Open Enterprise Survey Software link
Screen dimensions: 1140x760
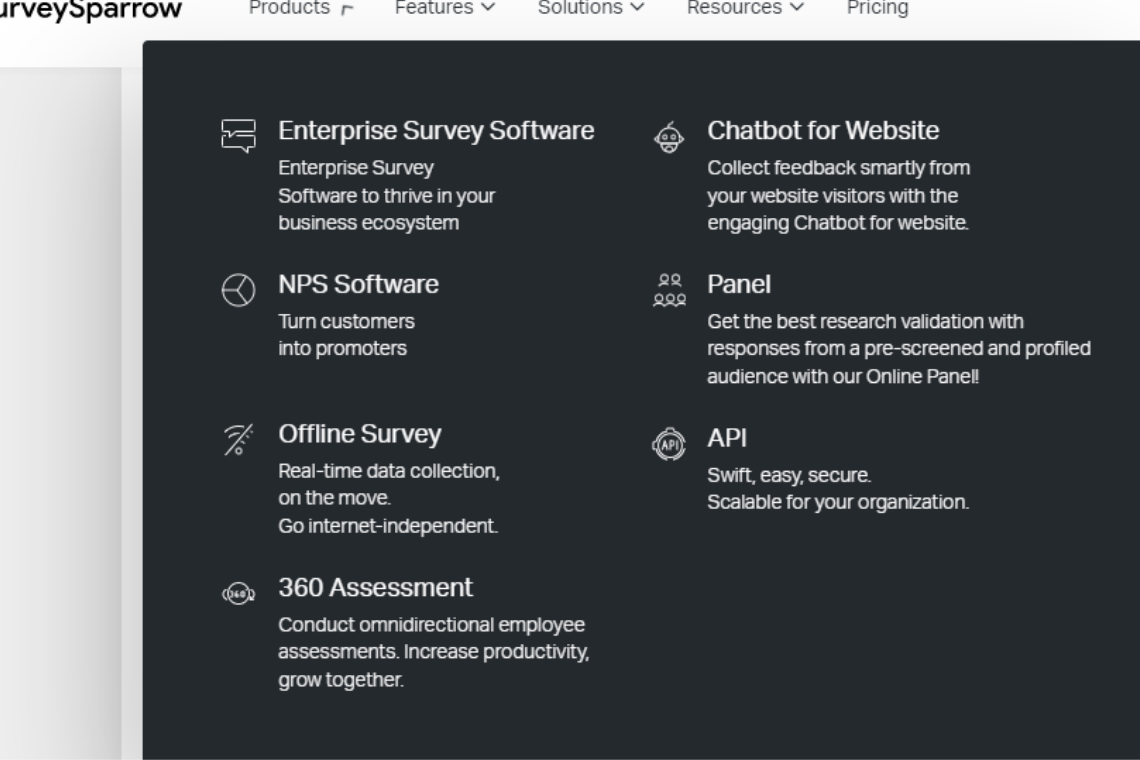coord(436,131)
